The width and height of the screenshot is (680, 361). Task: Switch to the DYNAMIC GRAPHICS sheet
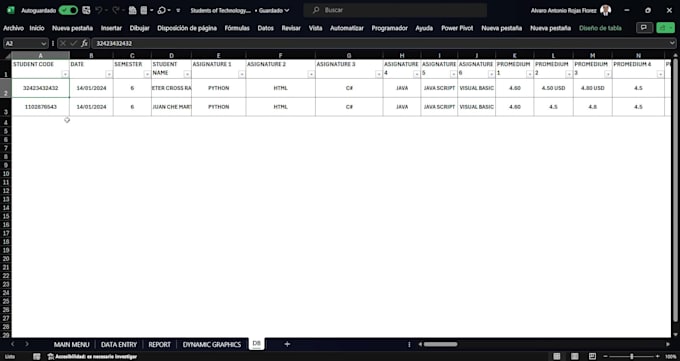(212, 345)
